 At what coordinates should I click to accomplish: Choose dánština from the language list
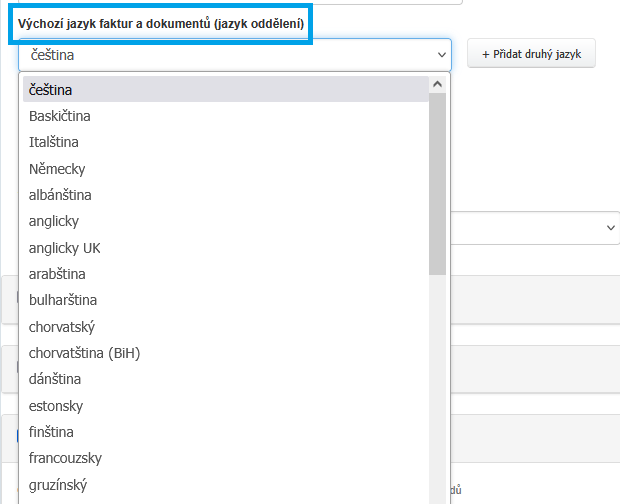[55, 379]
